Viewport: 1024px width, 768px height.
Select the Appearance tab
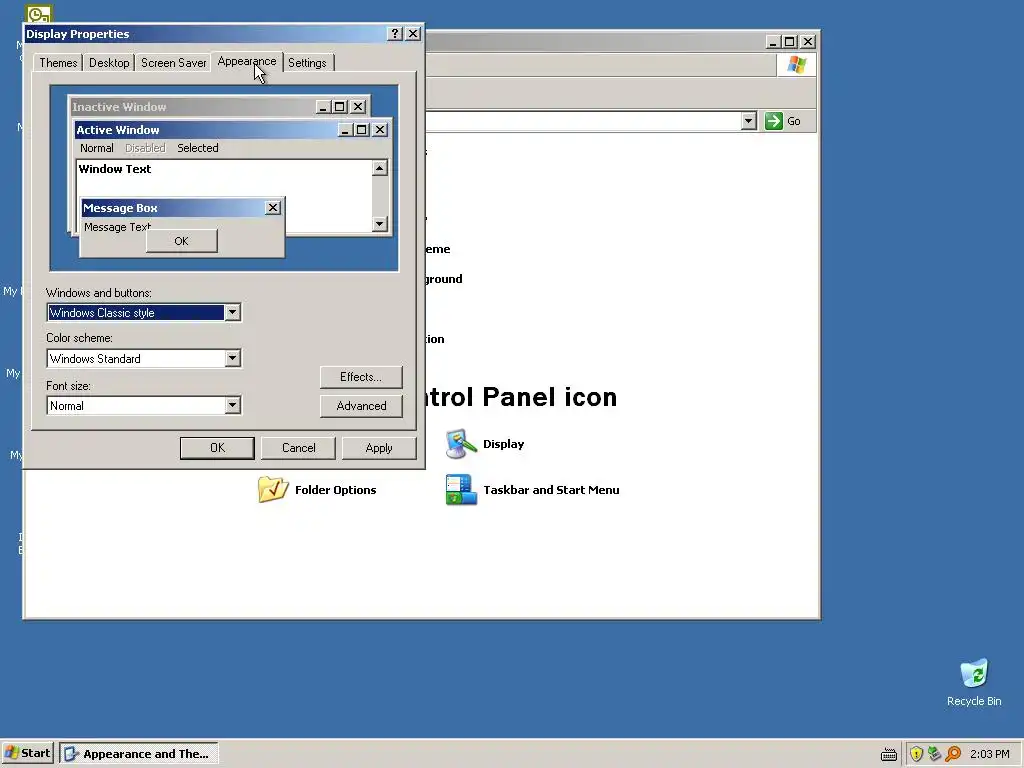point(247,61)
